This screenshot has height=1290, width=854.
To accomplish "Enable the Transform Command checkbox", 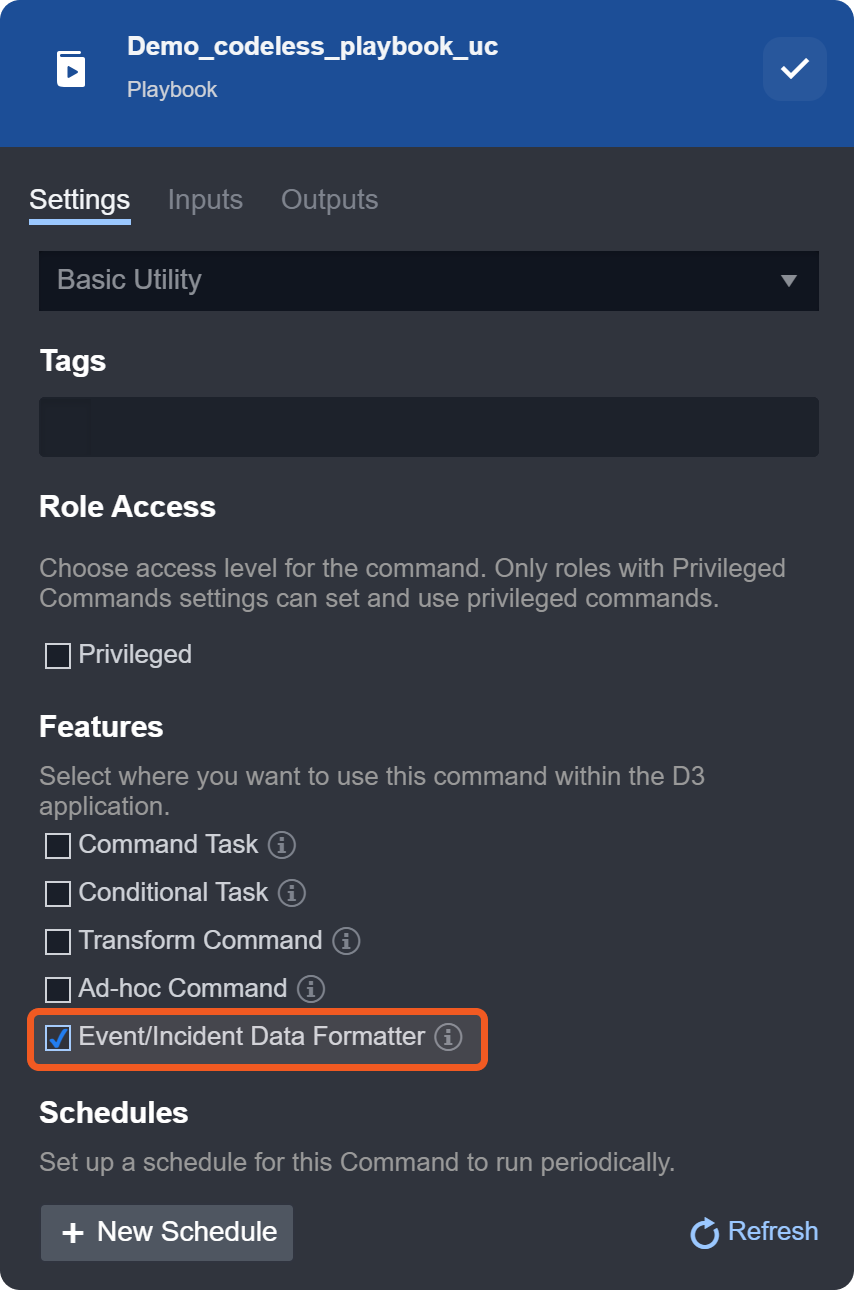I will click(x=58, y=942).
